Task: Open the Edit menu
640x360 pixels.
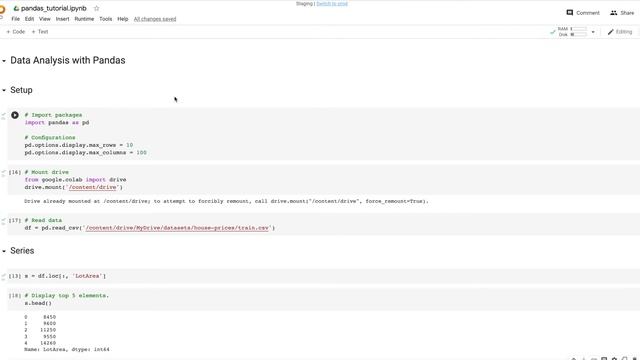Action: click(29, 19)
